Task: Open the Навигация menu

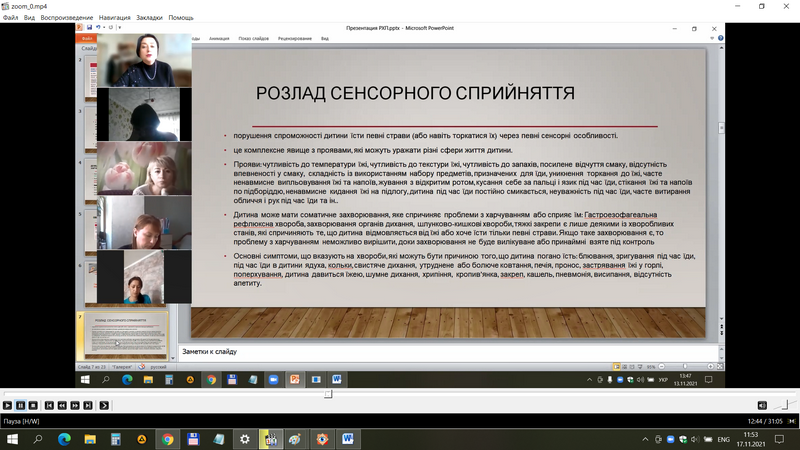Action: pos(114,17)
